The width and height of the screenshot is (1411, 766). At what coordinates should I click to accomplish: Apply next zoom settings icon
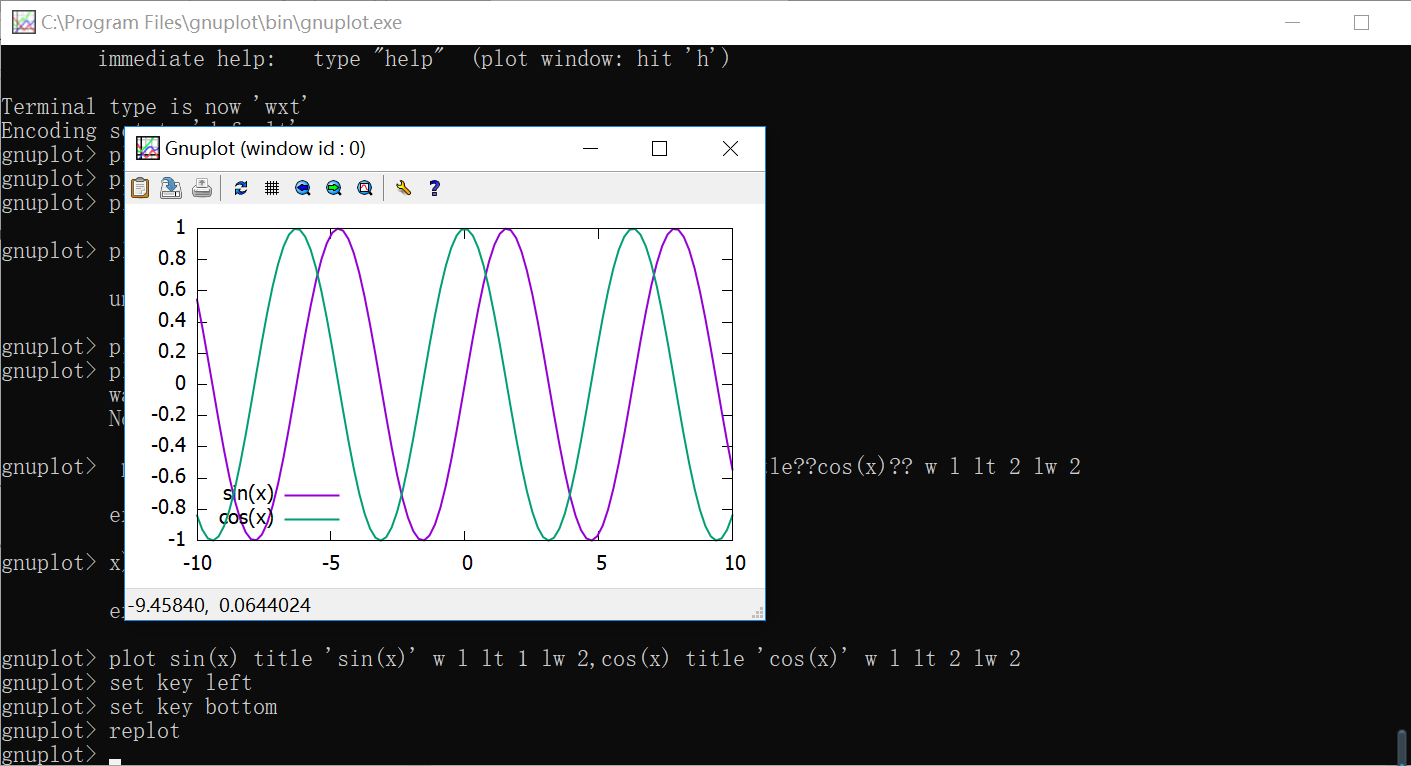(334, 187)
